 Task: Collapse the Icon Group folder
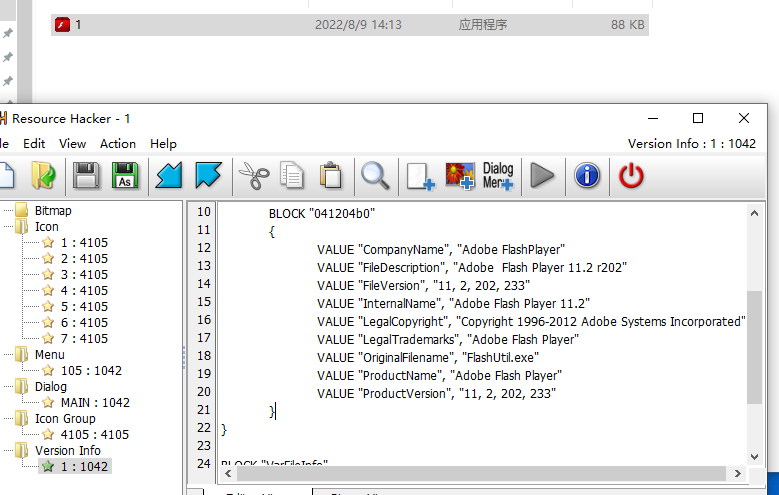[x=21, y=419]
